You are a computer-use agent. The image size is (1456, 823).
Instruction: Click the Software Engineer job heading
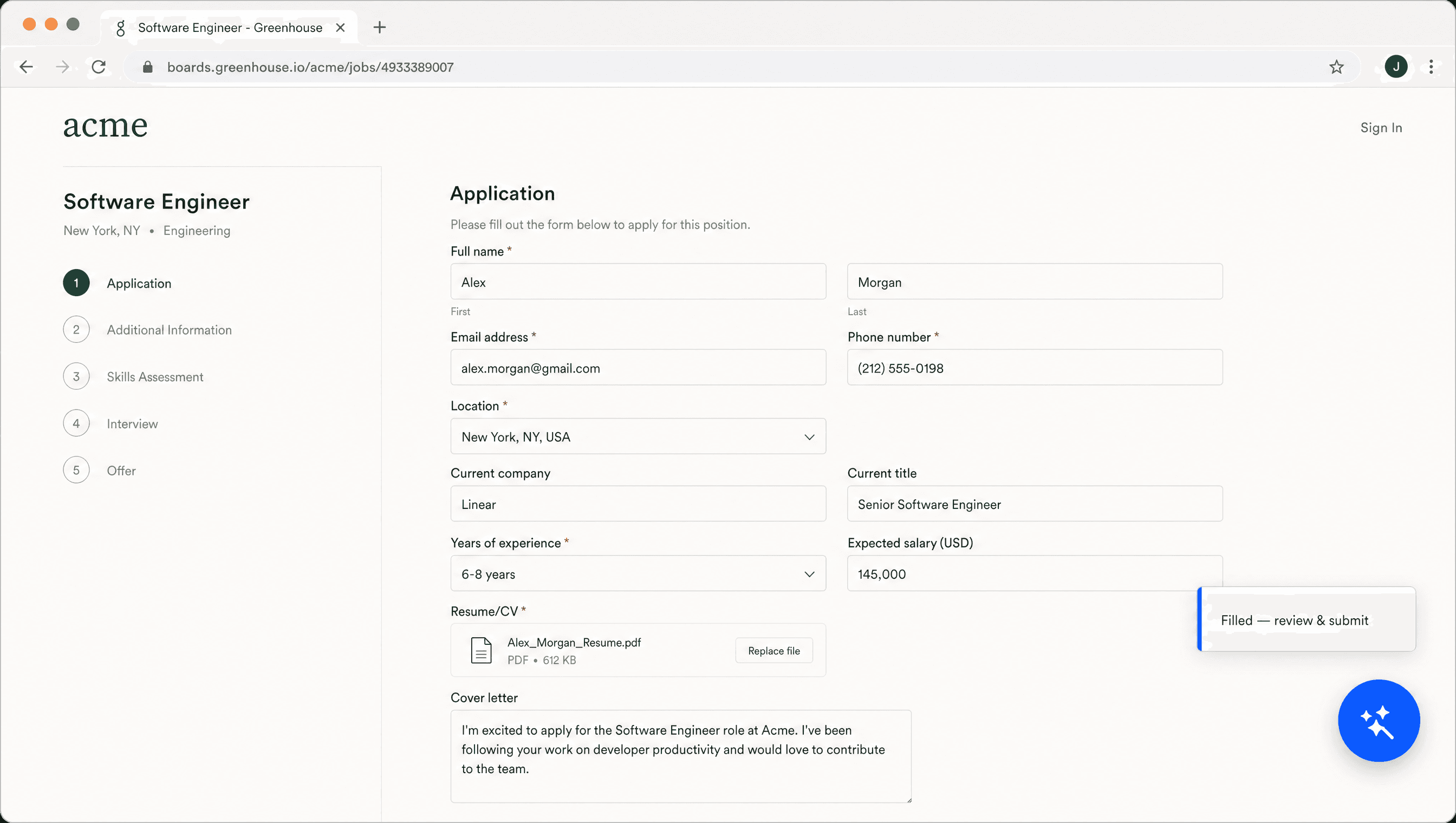[x=156, y=202]
